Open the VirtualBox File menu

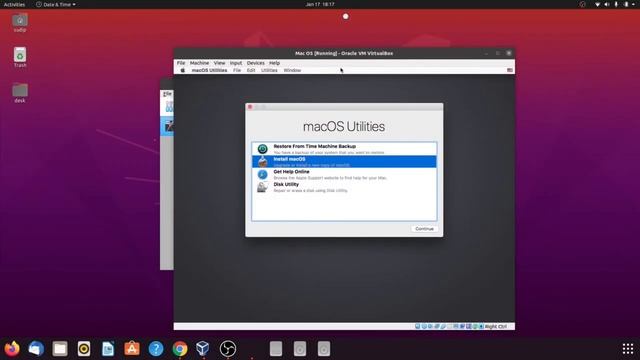tap(181, 63)
